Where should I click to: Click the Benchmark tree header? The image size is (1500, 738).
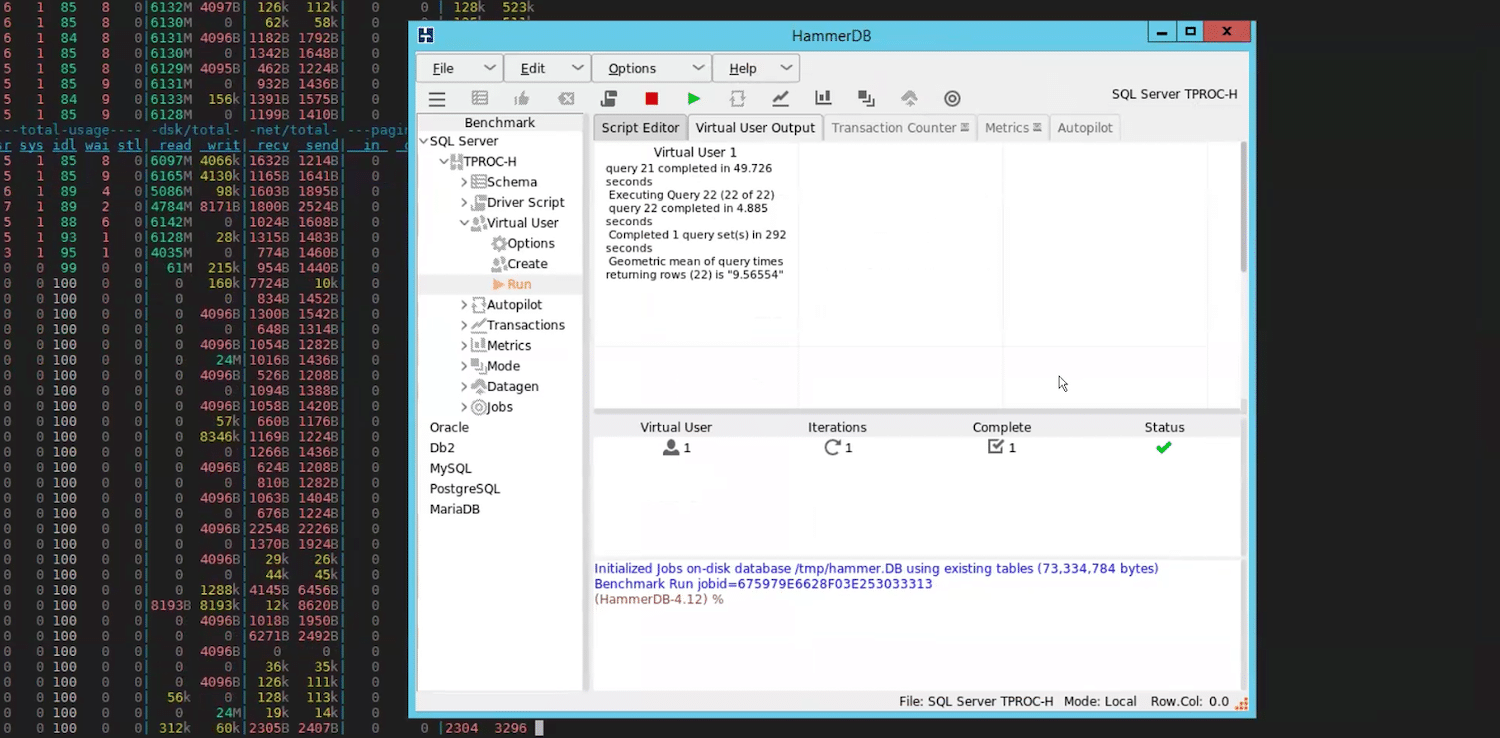[500, 123]
